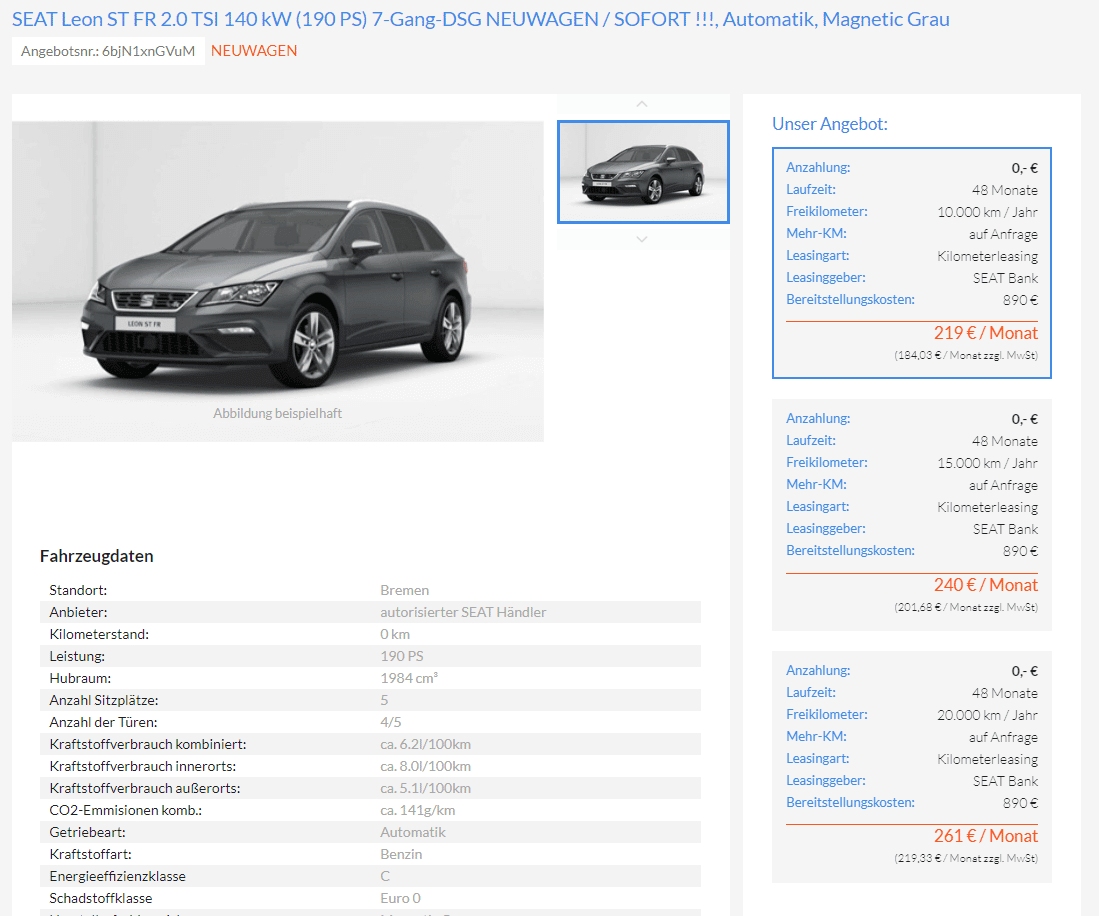Click the CO2 value 'ca. 141g/km'
Screen dimensions: 1099x916
[418, 810]
